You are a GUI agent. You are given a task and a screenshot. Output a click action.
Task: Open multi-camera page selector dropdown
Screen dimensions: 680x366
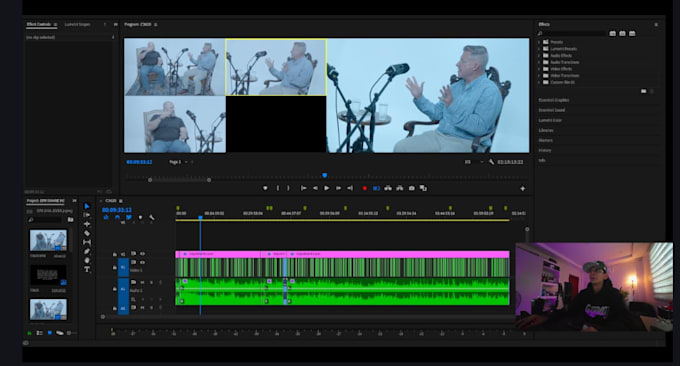(178, 162)
